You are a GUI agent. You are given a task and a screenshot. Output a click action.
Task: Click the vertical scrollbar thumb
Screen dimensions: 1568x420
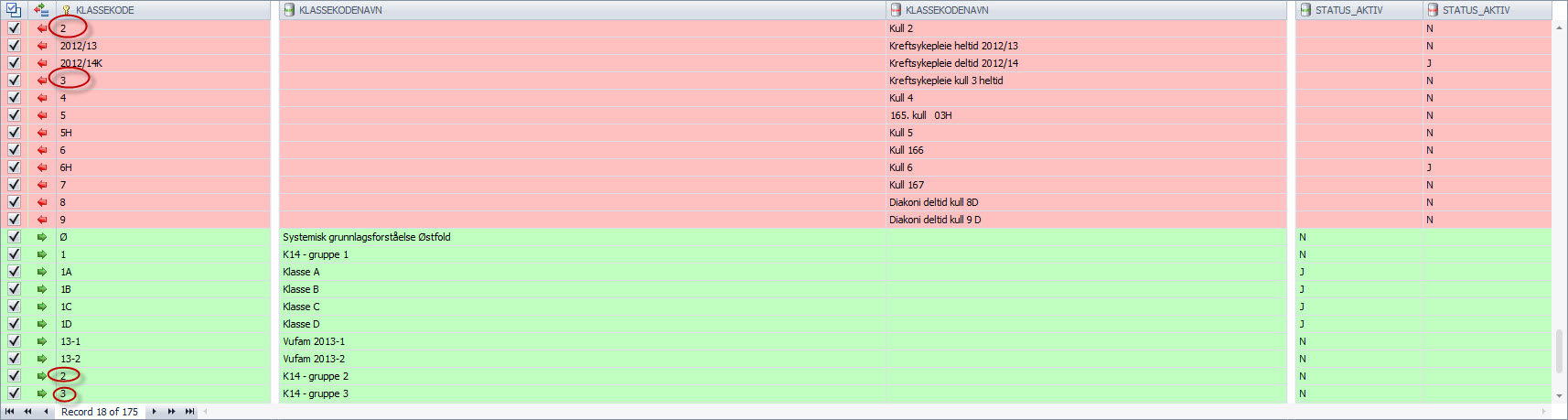pyautogui.click(x=1560, y=351)
